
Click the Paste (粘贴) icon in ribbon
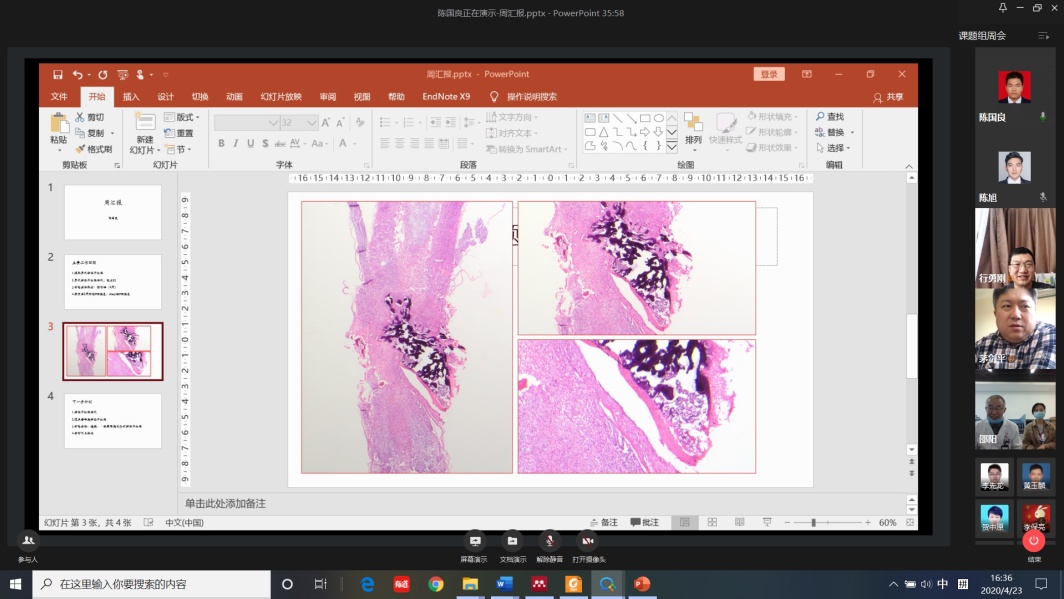tap(59, 122)
